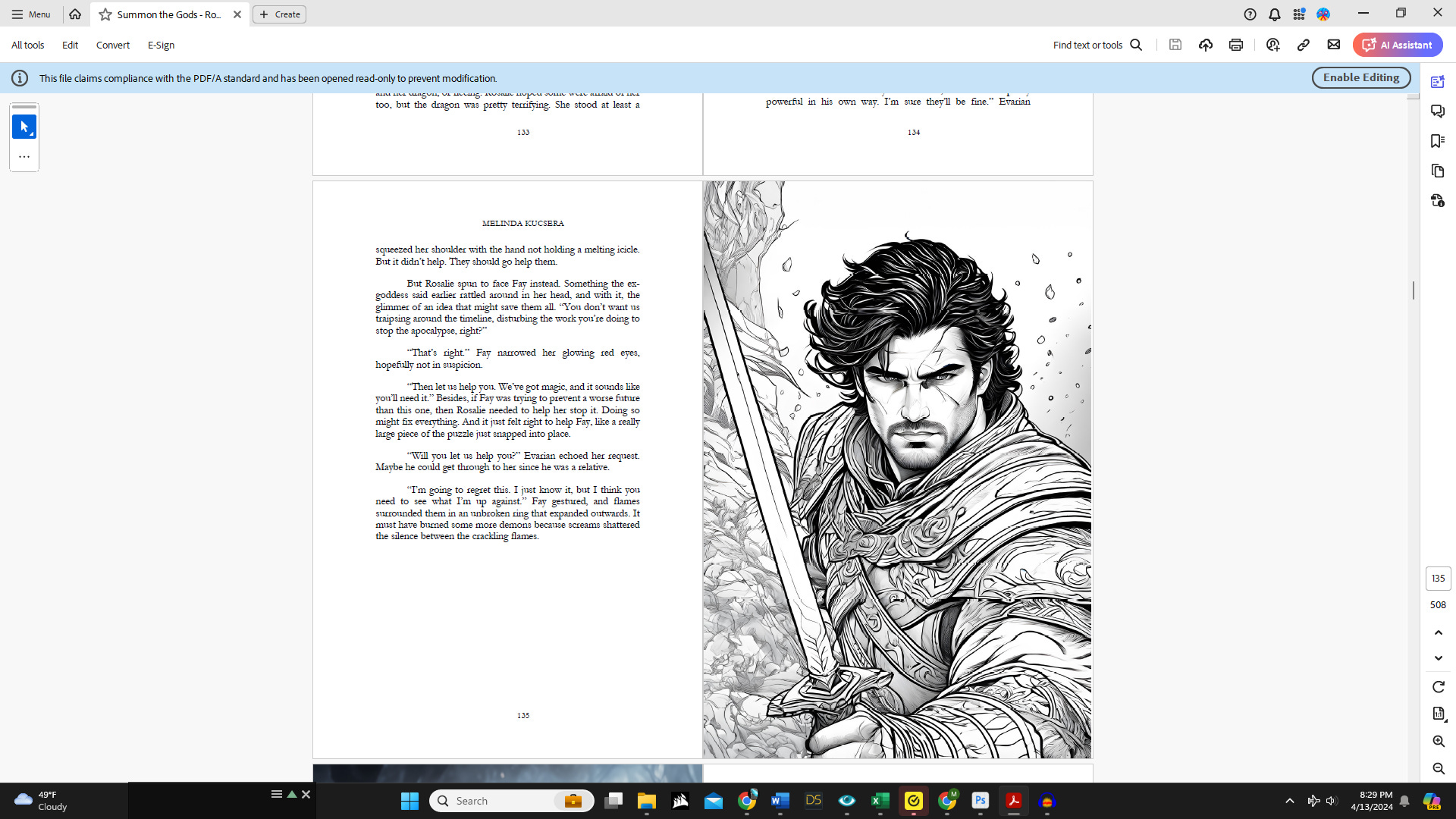This screenshot has width=1456, height=819.
Task: Open the Help question mark icon
Action: tap(1250, 14)
